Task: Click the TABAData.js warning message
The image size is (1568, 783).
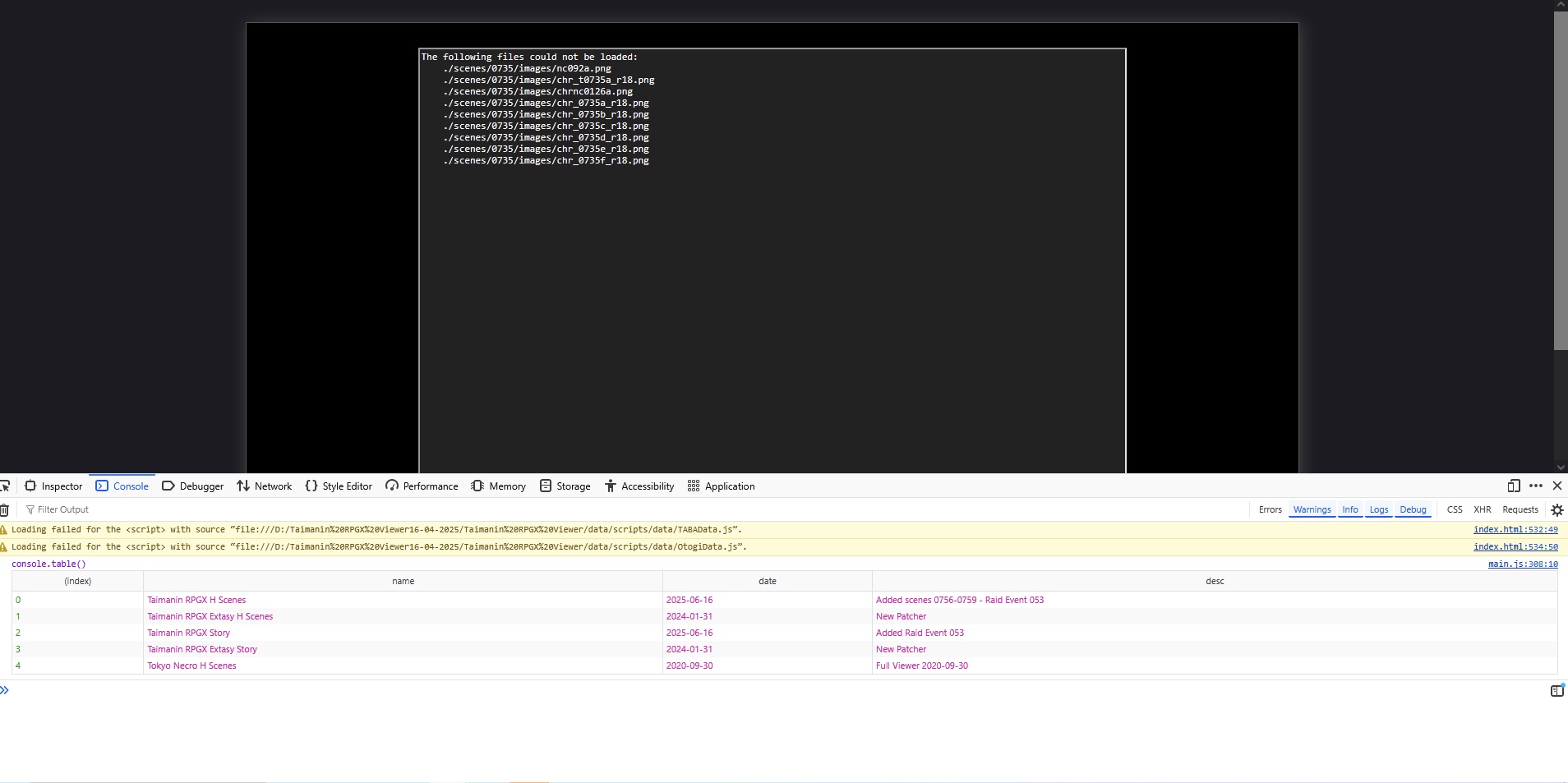Action: pyautogui.click(x=376, y=530)
